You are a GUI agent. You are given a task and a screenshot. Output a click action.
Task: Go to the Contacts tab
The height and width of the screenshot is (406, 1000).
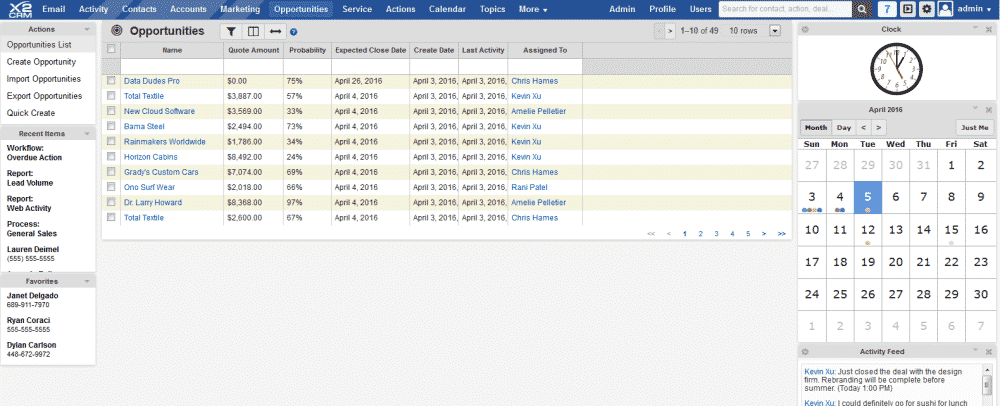tap(139, 9)
